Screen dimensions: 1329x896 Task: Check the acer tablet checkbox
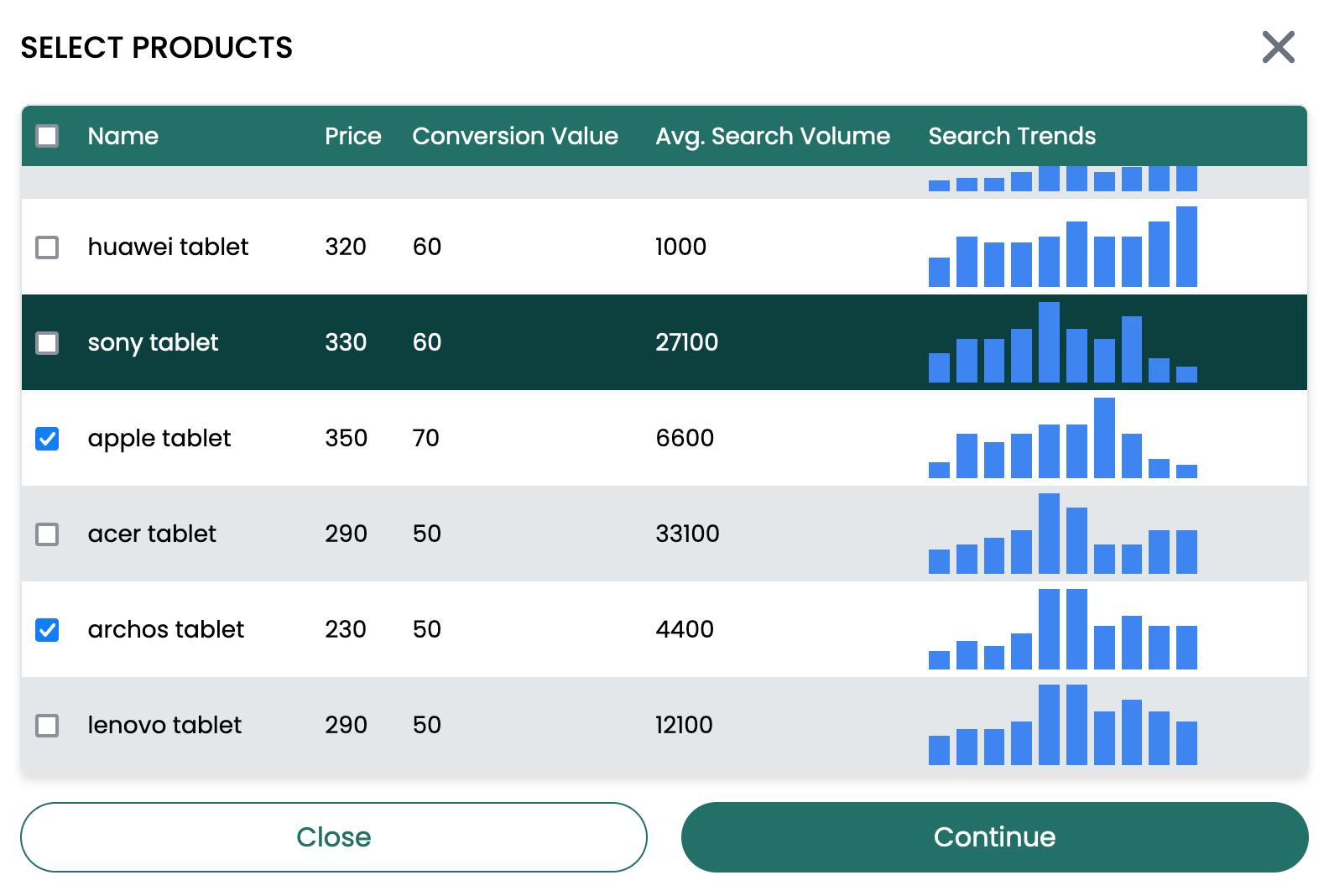47,534
